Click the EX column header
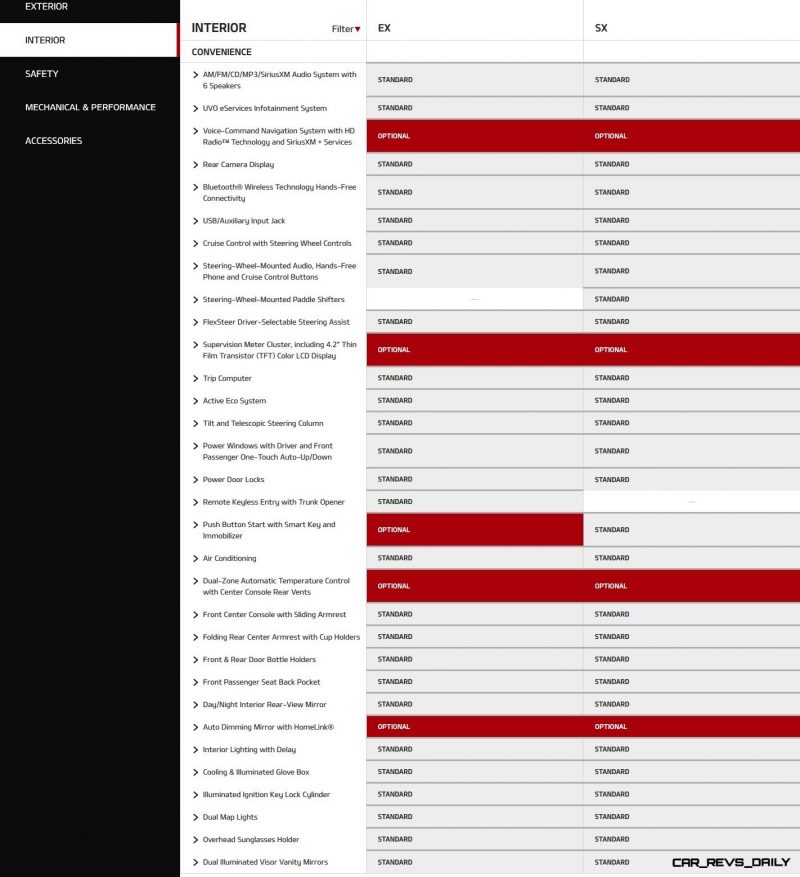Image resolution: width=800 pixels, height=877 pixels. point(384,28)
